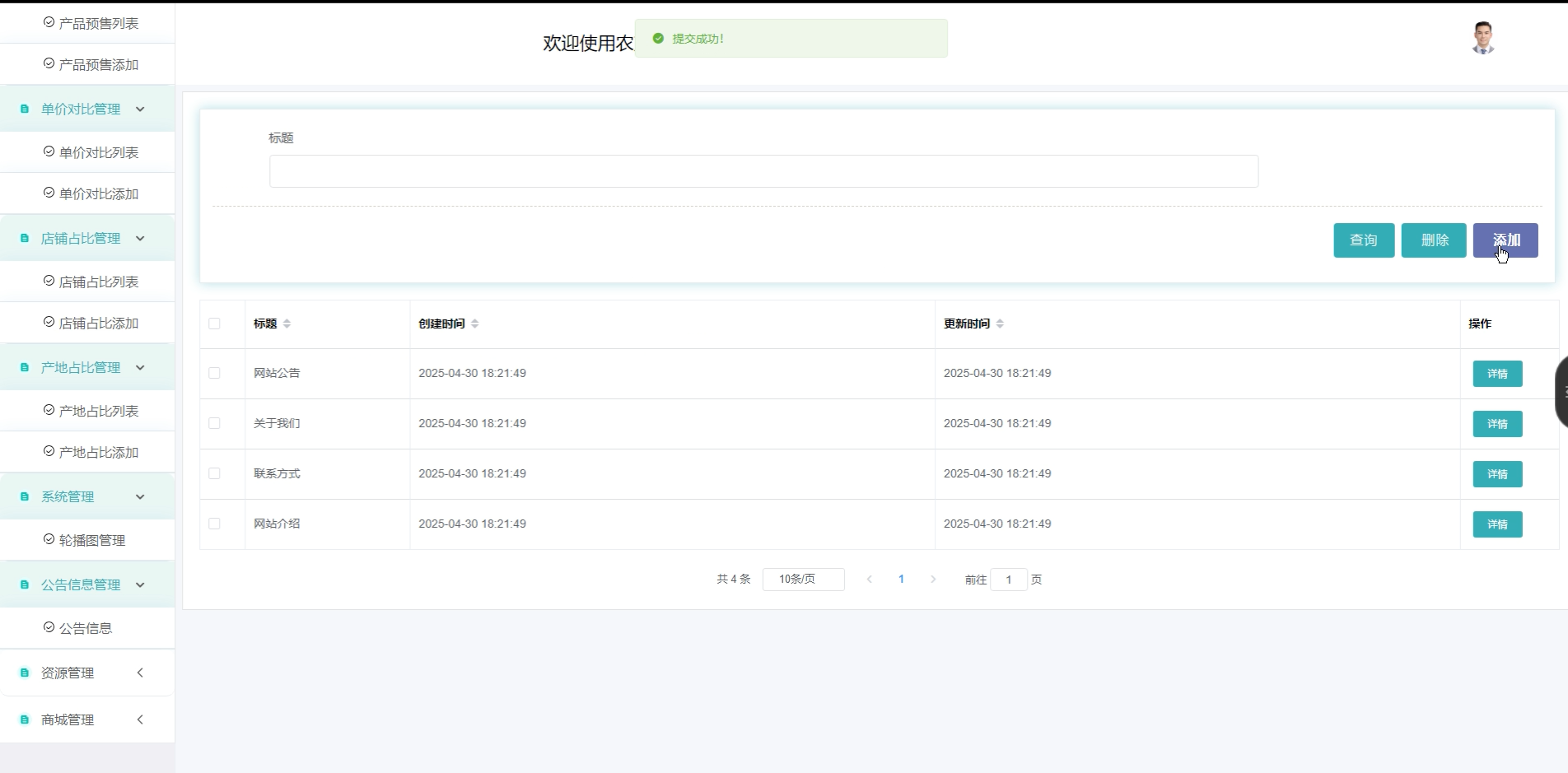Open 产品预售添加 menu item
The image size is (1568, 773).
coord(87,64)
